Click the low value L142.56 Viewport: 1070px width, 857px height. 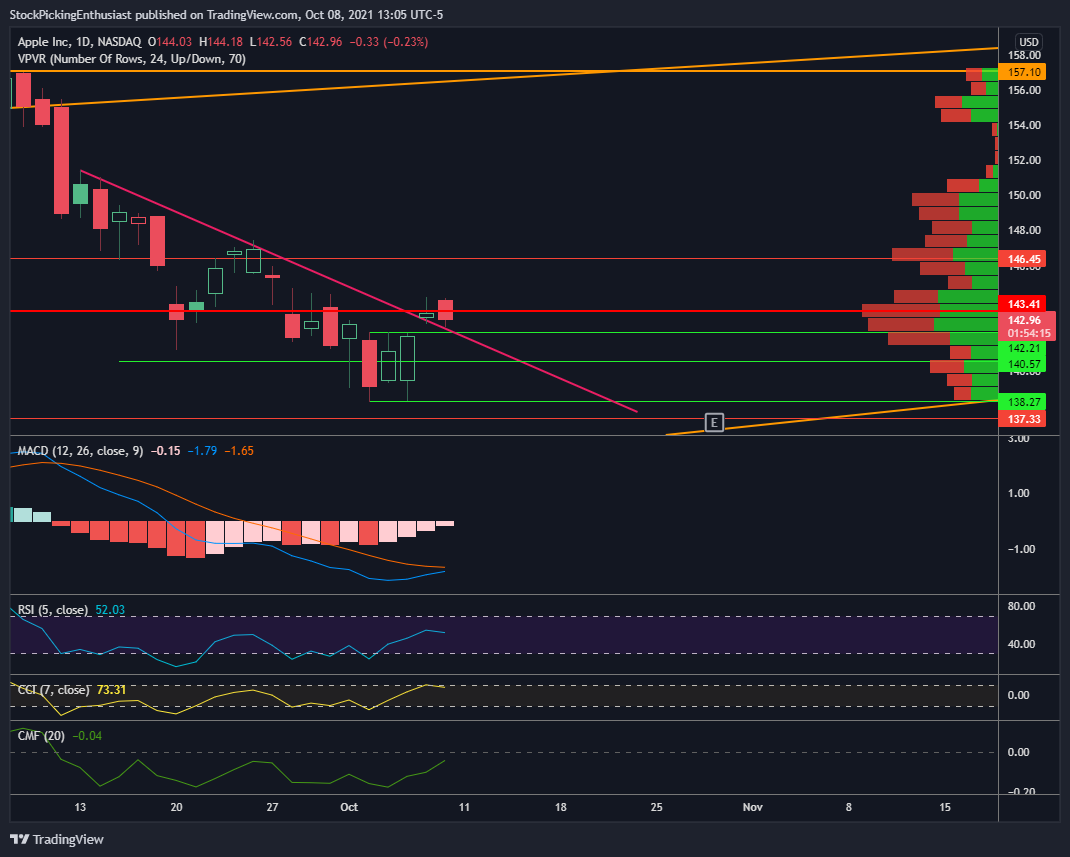tap(271, 42)
